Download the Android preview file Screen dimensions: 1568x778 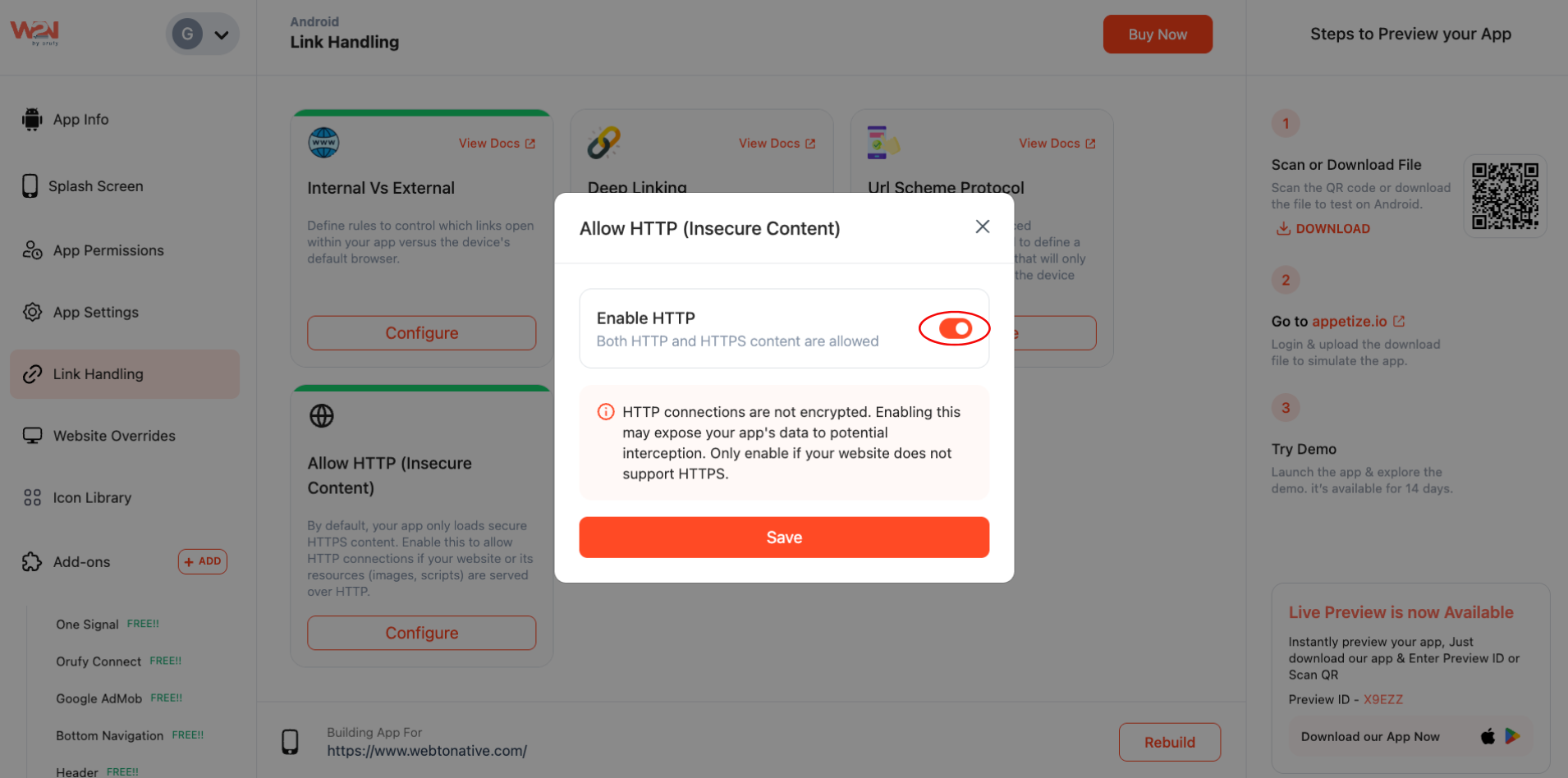coord(1323,229)
